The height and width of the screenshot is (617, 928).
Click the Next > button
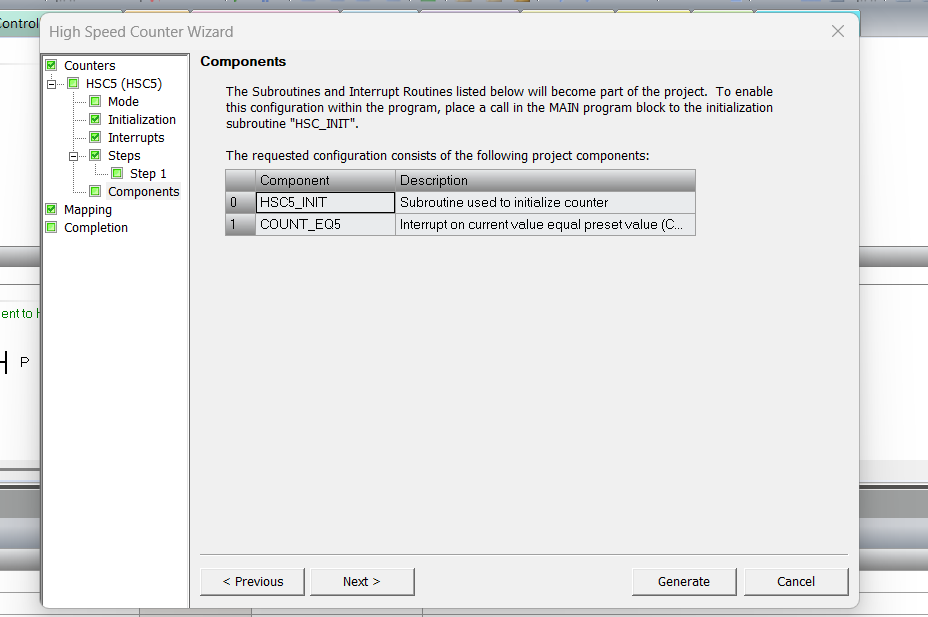click(362, 582)
